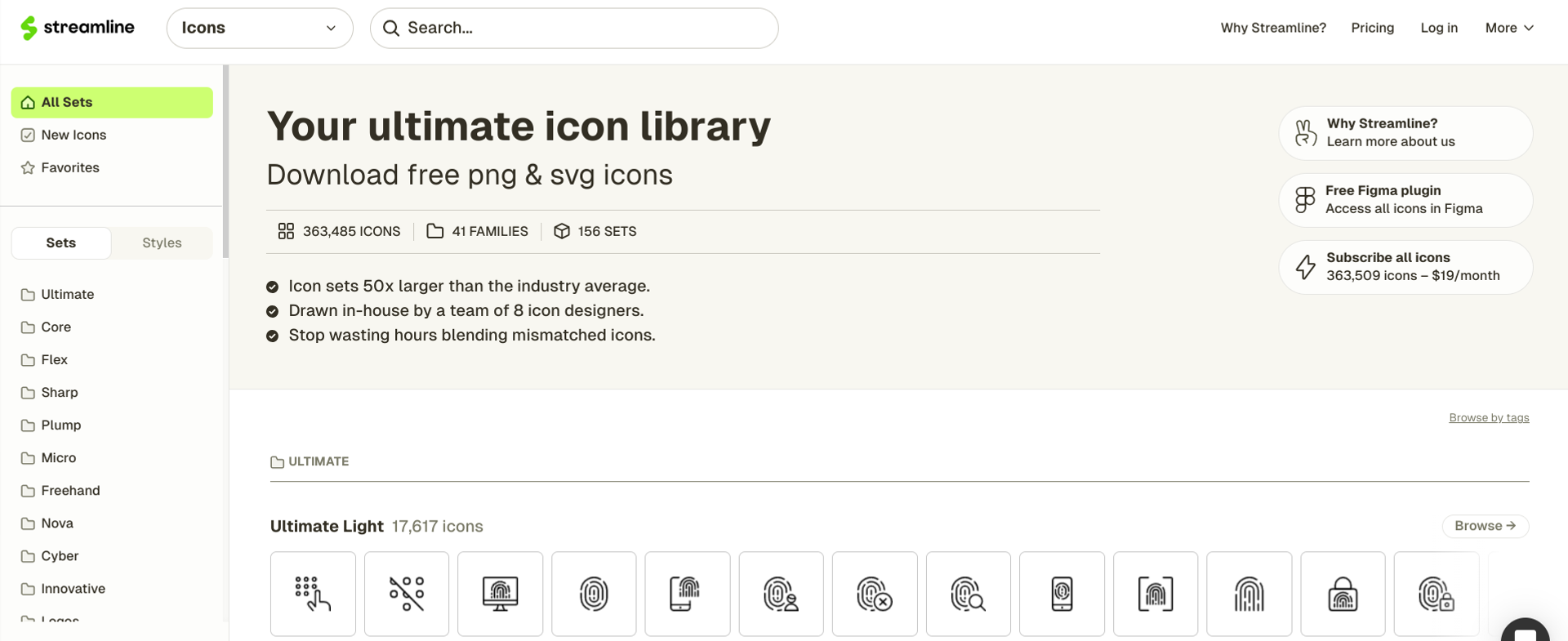Open the Icons category dropdown
The image size is (1568, 641).
[x=260, y=27]
